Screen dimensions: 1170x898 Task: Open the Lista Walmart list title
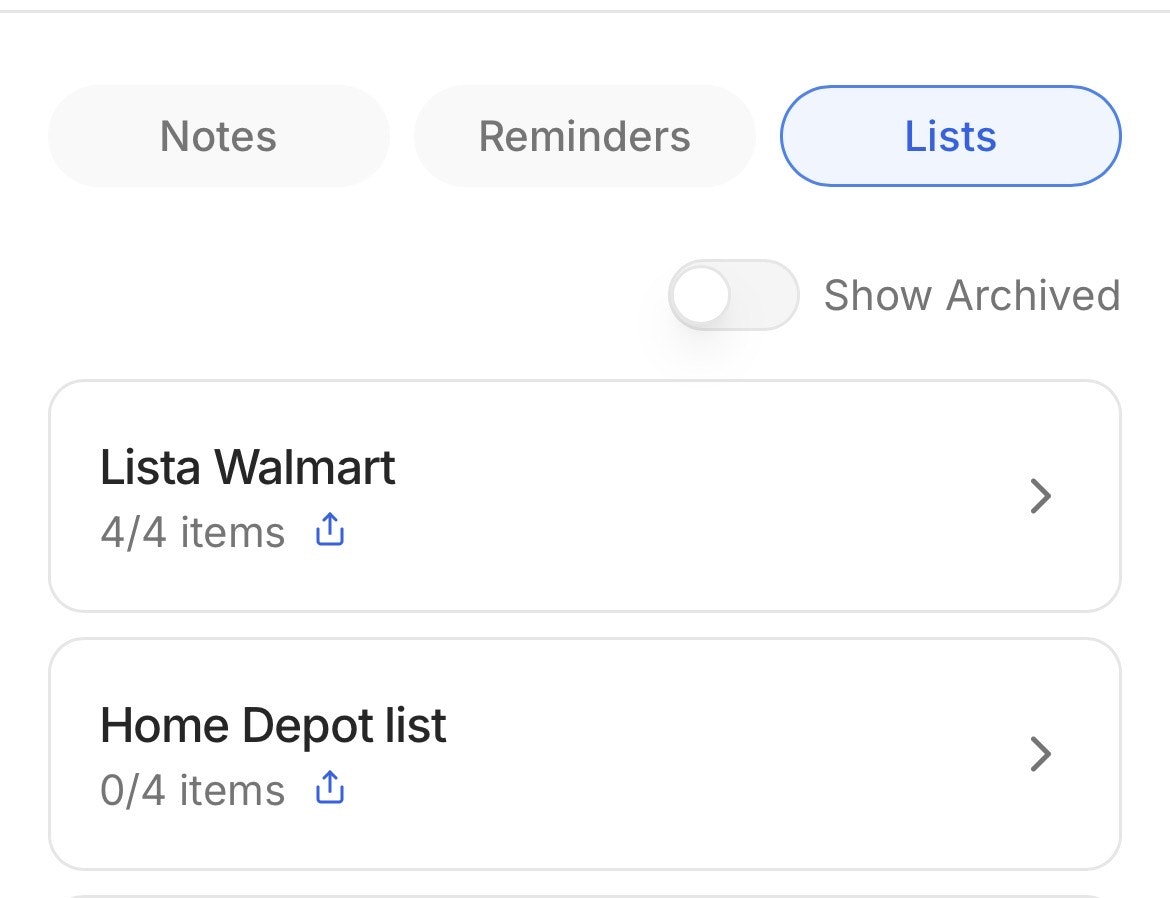tap(248, 467)
